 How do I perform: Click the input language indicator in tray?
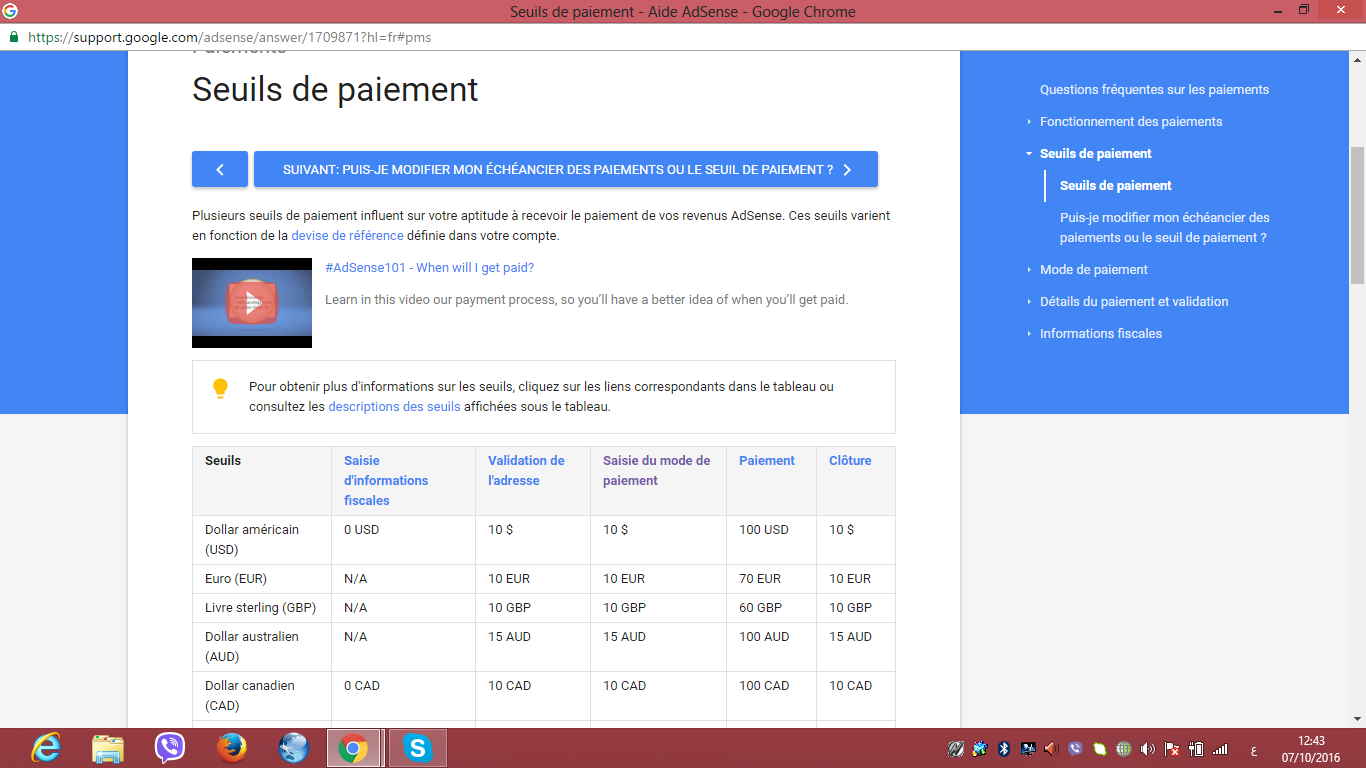point(1254,750)
